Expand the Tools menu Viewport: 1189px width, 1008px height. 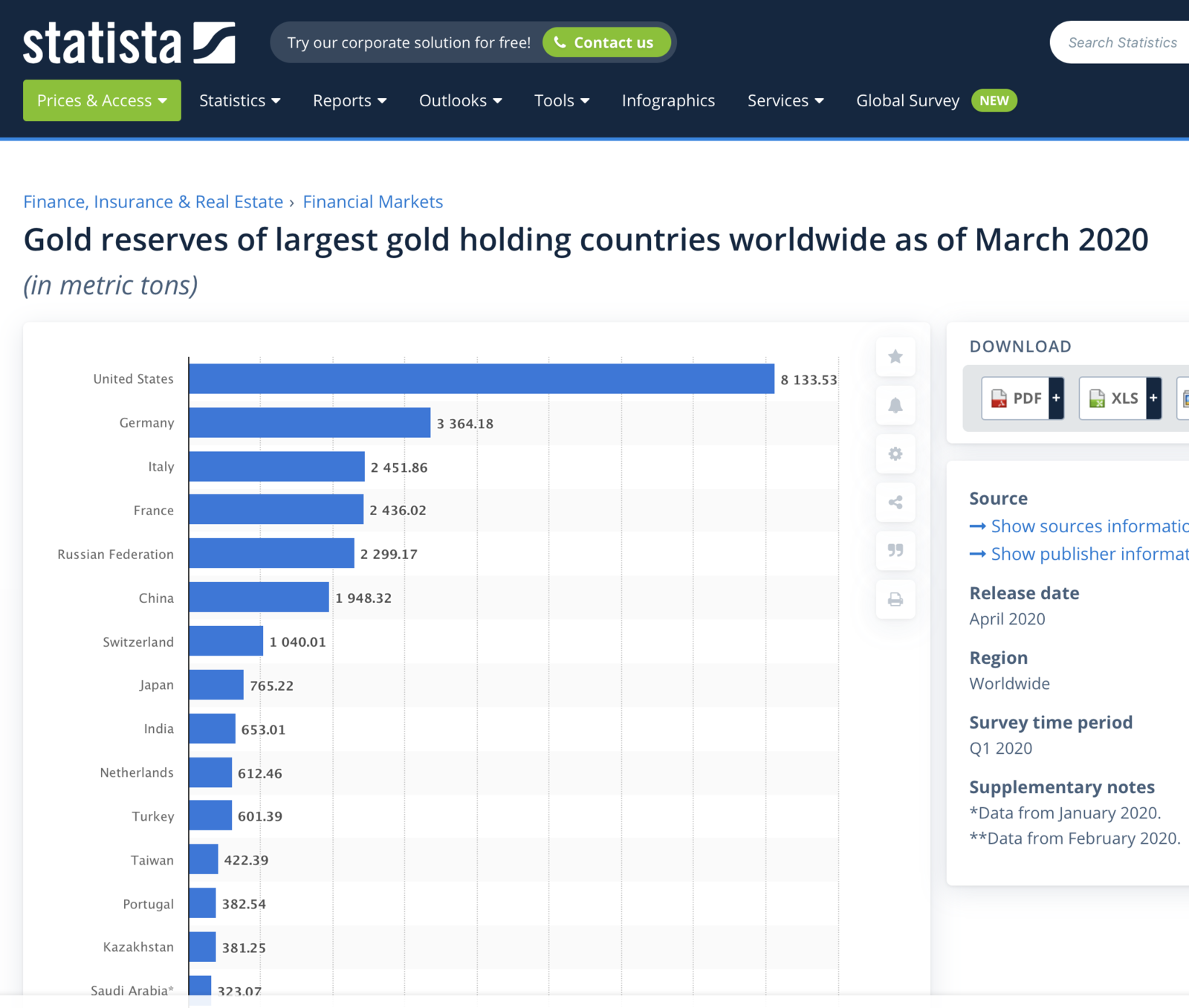pos(562,100)
